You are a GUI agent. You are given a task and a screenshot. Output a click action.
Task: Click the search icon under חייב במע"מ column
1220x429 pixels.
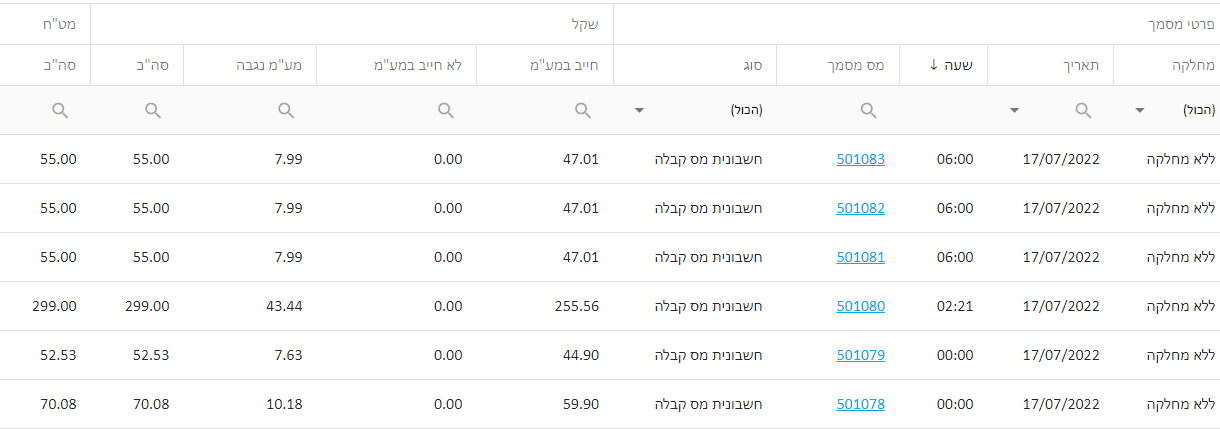[x=583, y=110]
